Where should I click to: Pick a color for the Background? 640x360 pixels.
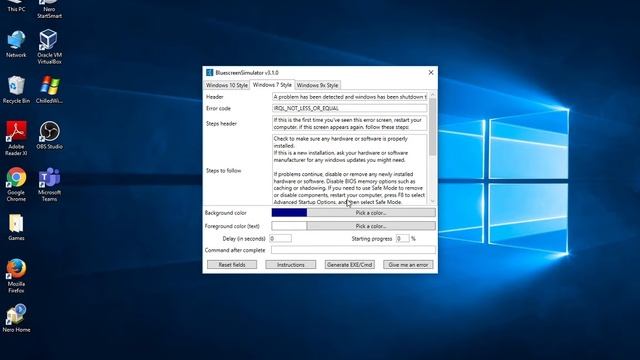(371, 213)
